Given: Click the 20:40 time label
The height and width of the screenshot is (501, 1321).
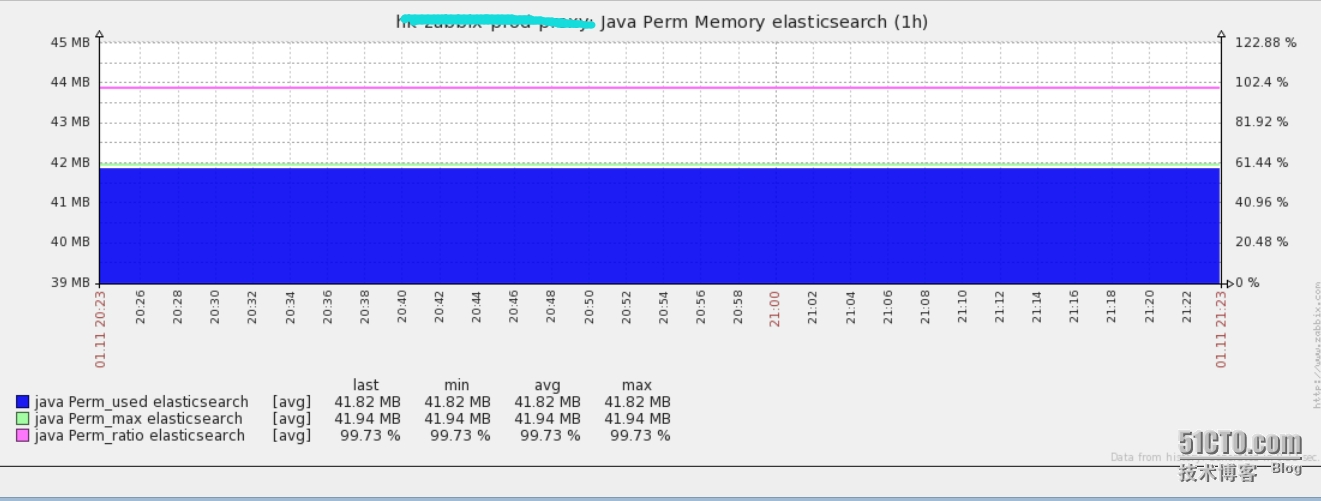Looking at the screenshot, I should (401, 308).
